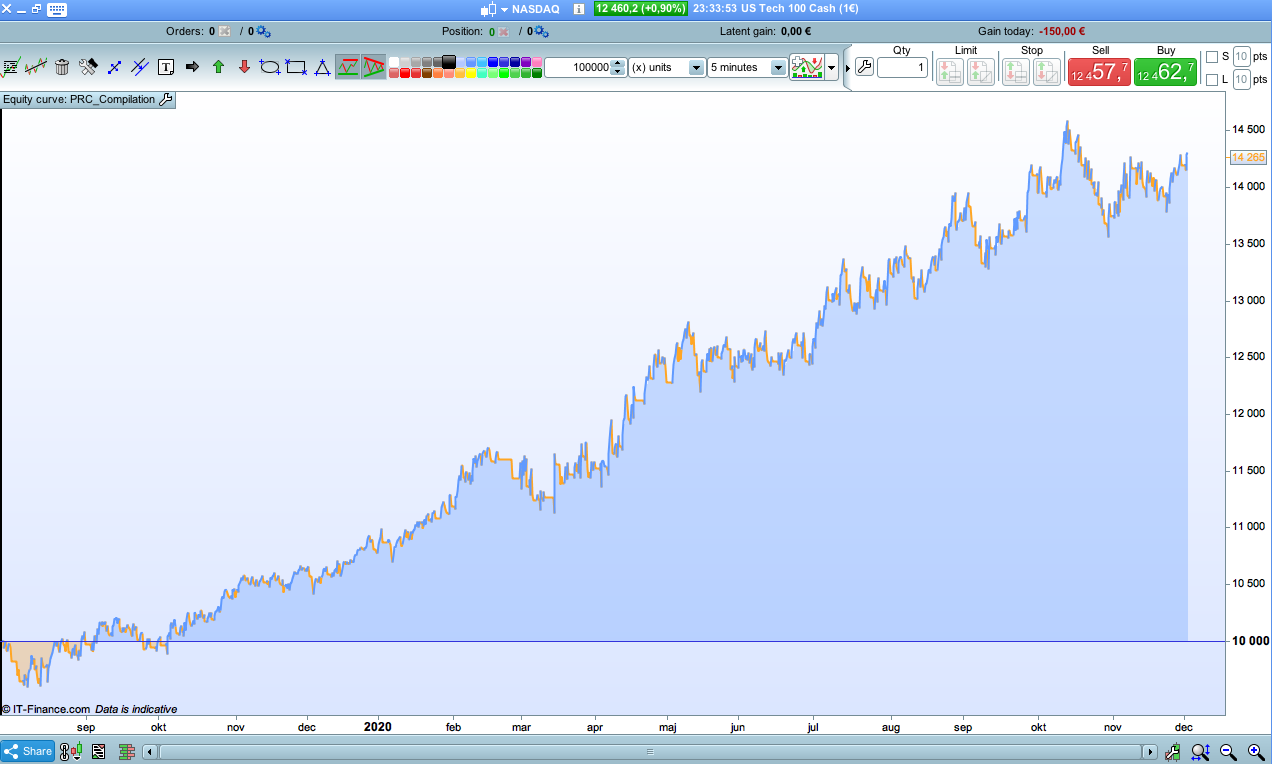Open the NASDAQ instrument title menu
The image size is (1272, 764).
(528, 8)
